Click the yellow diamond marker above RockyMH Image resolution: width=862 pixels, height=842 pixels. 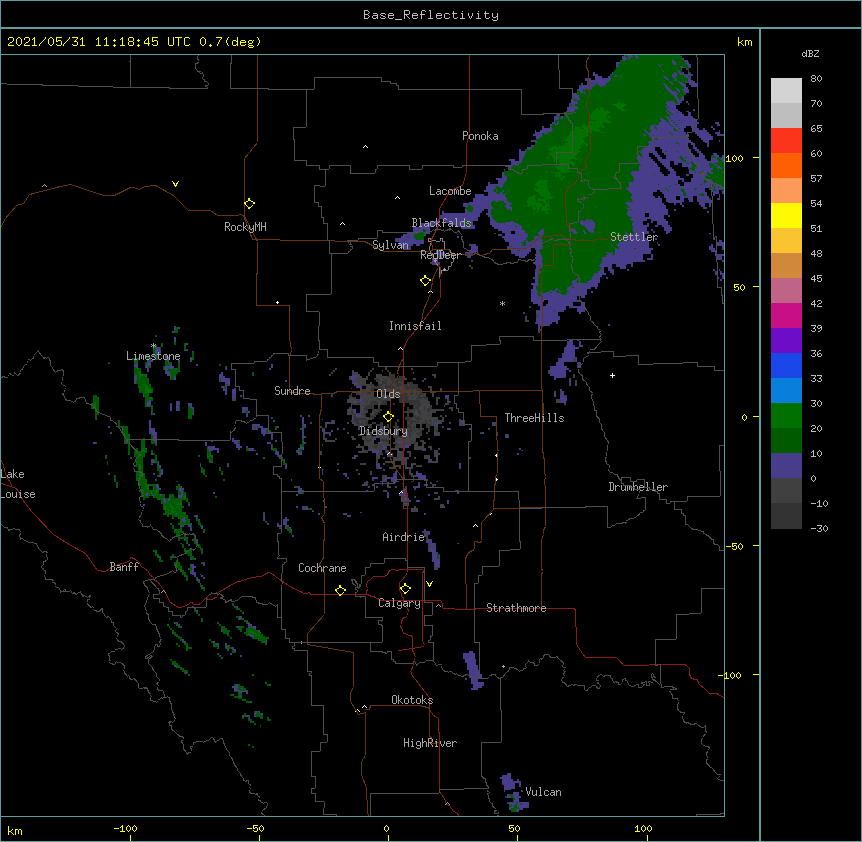point(250,203)
